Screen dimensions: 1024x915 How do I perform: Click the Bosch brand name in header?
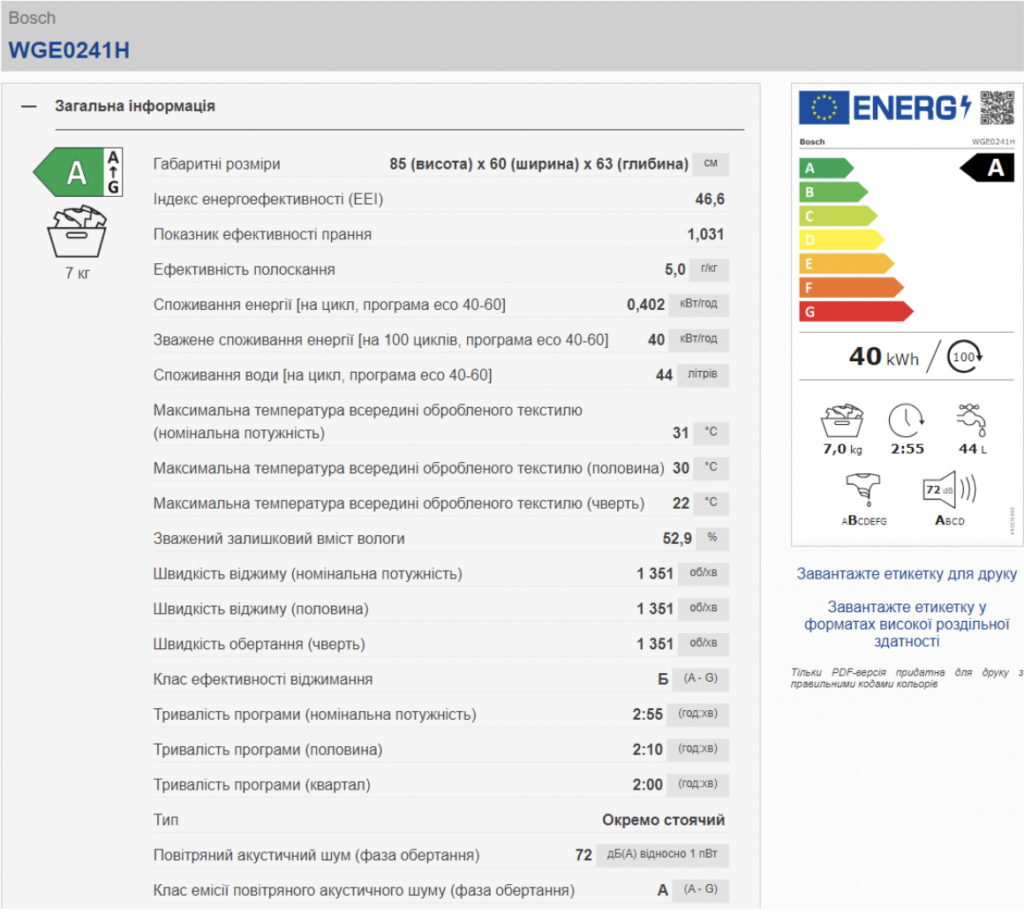(32, 18)
